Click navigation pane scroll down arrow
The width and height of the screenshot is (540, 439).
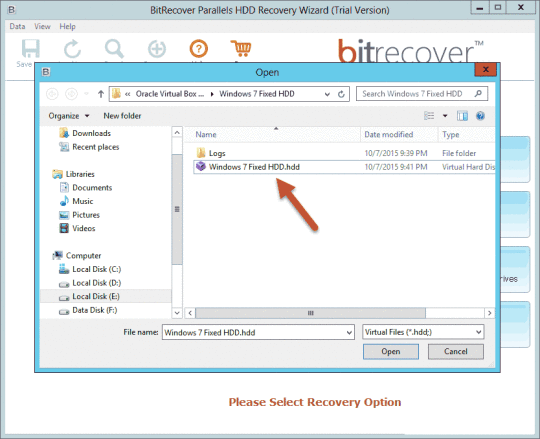click(177, 313)
